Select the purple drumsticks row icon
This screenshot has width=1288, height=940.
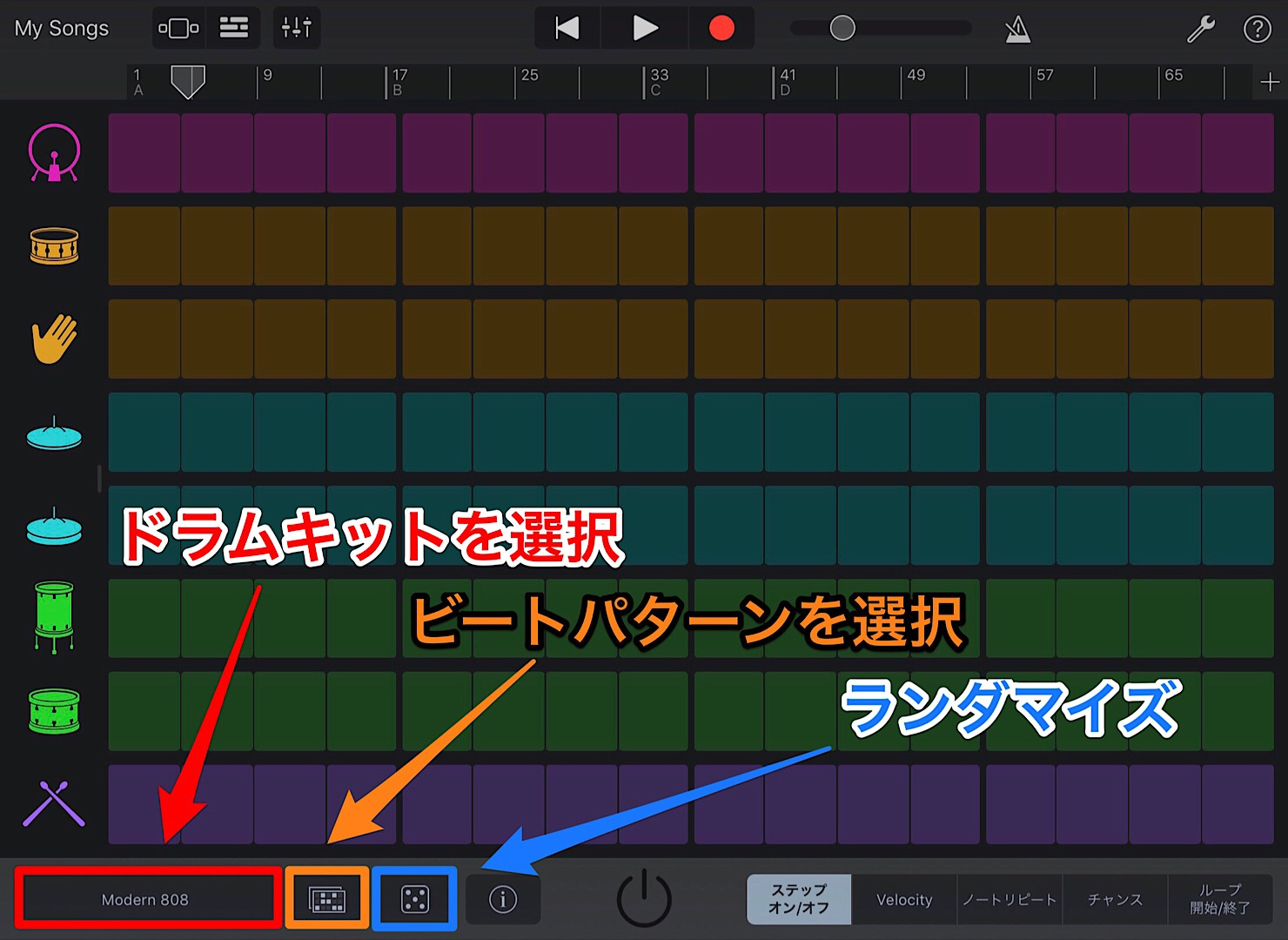tap(54, 803)
